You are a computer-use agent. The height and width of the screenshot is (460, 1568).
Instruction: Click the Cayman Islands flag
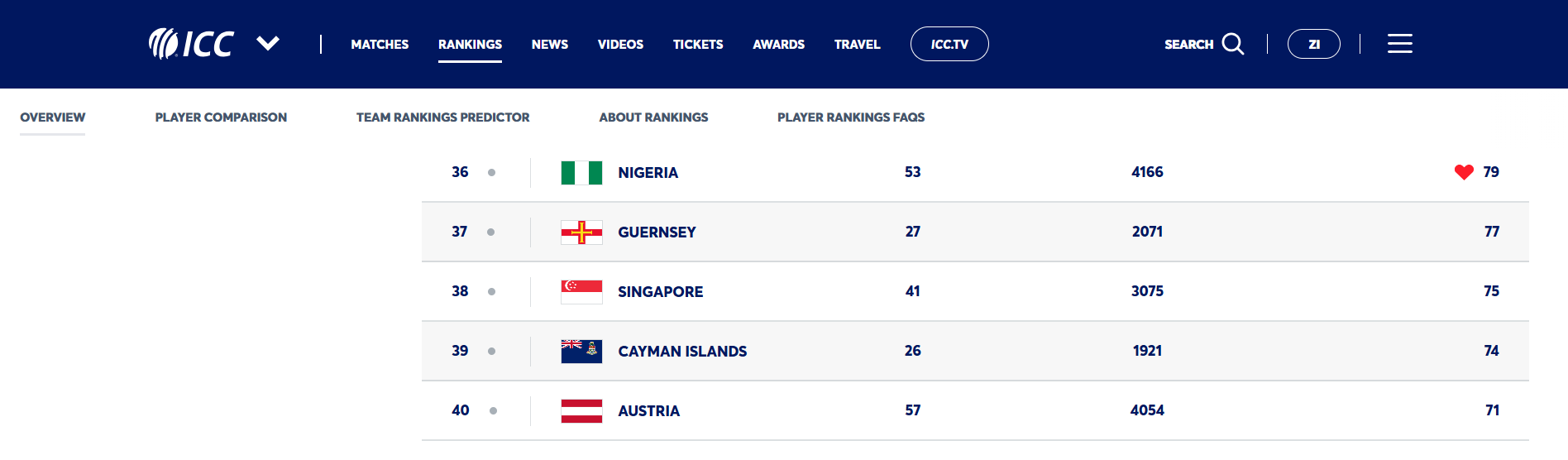coord(581,352)
